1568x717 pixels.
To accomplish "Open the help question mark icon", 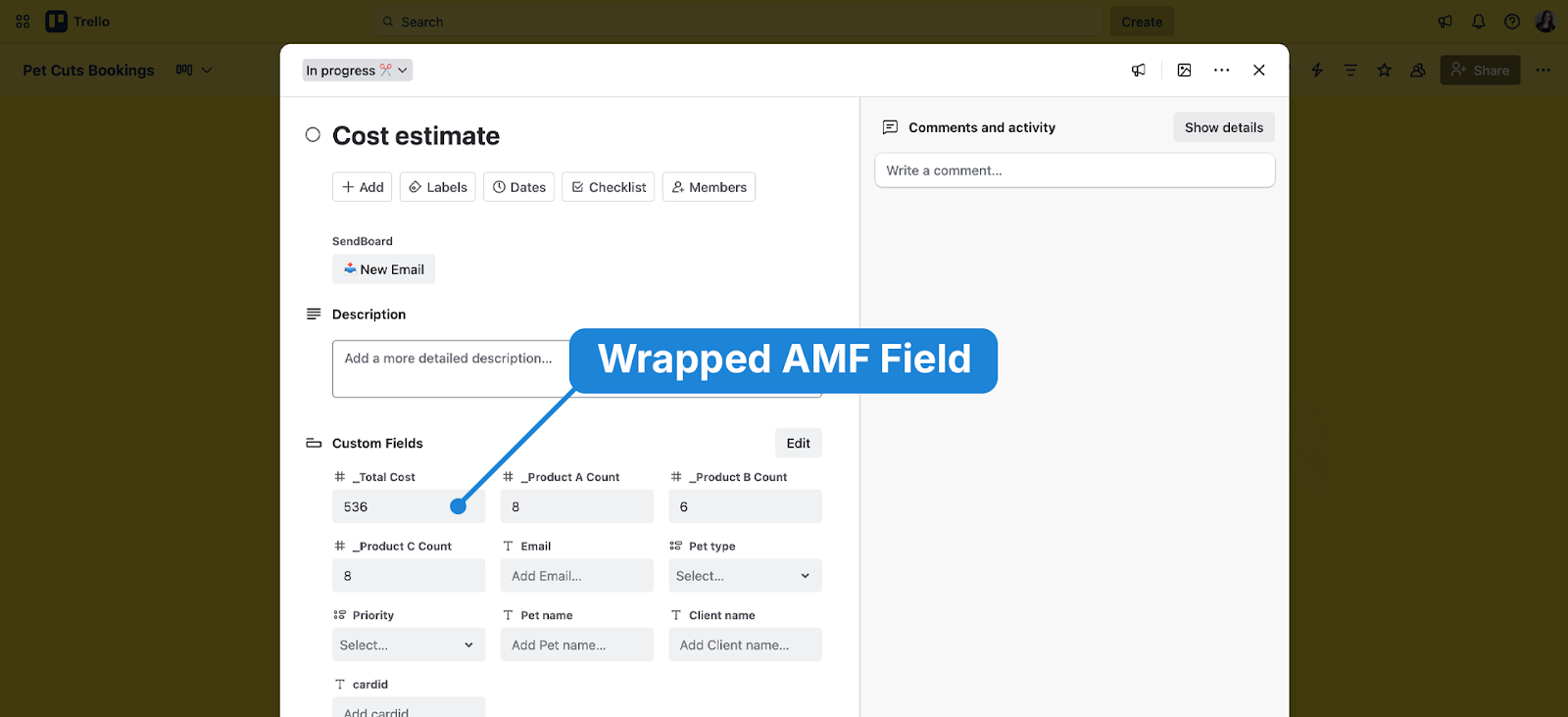I will coord(1512,22).
